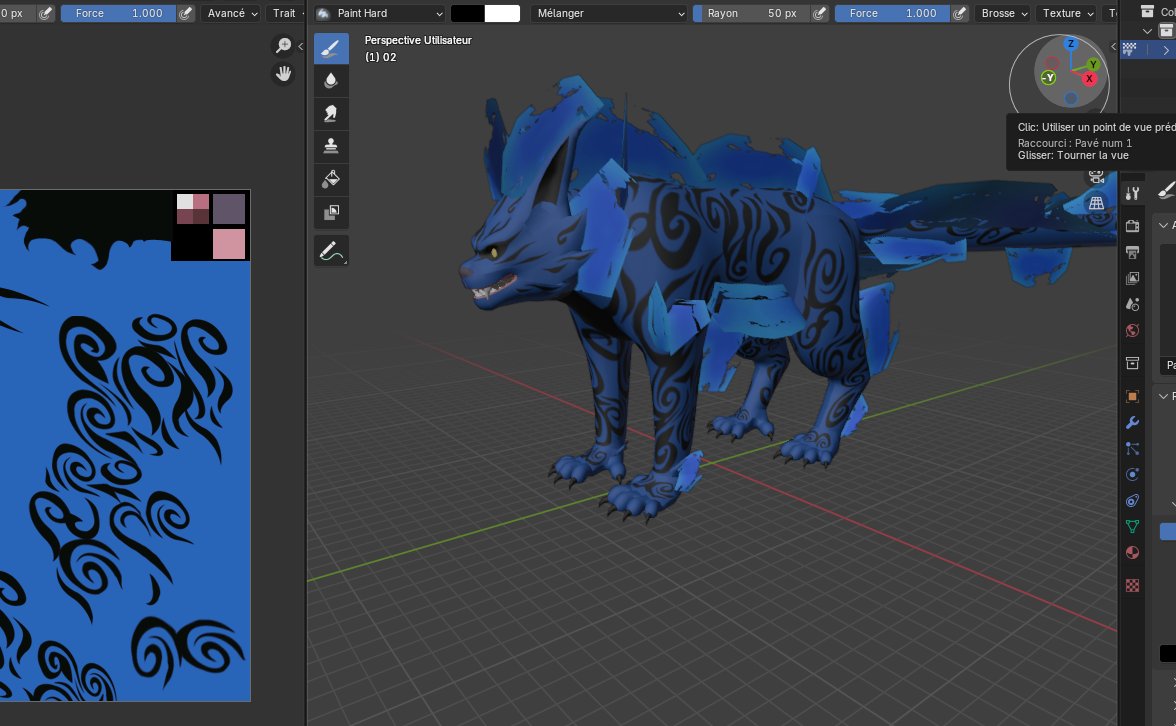This screenshot has height=726, width=1176.
Task: Open the Tool properties tab (wrench and screwdriver)
Action: pyautogui.click(x=1132, y=194)
